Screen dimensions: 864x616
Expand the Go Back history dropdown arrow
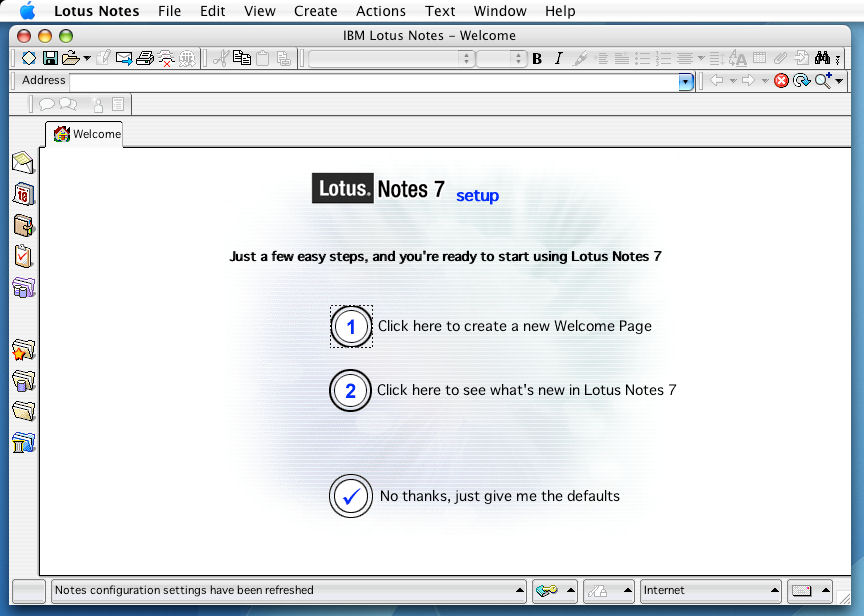coord(733,81)
